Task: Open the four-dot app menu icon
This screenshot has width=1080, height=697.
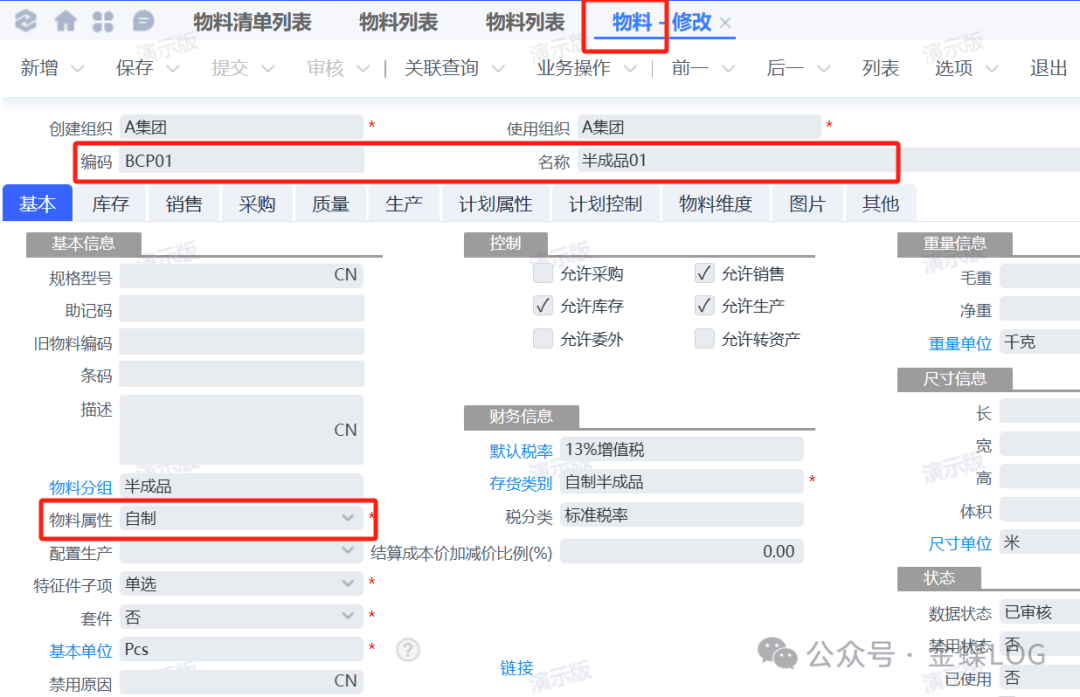Action: 103,21
